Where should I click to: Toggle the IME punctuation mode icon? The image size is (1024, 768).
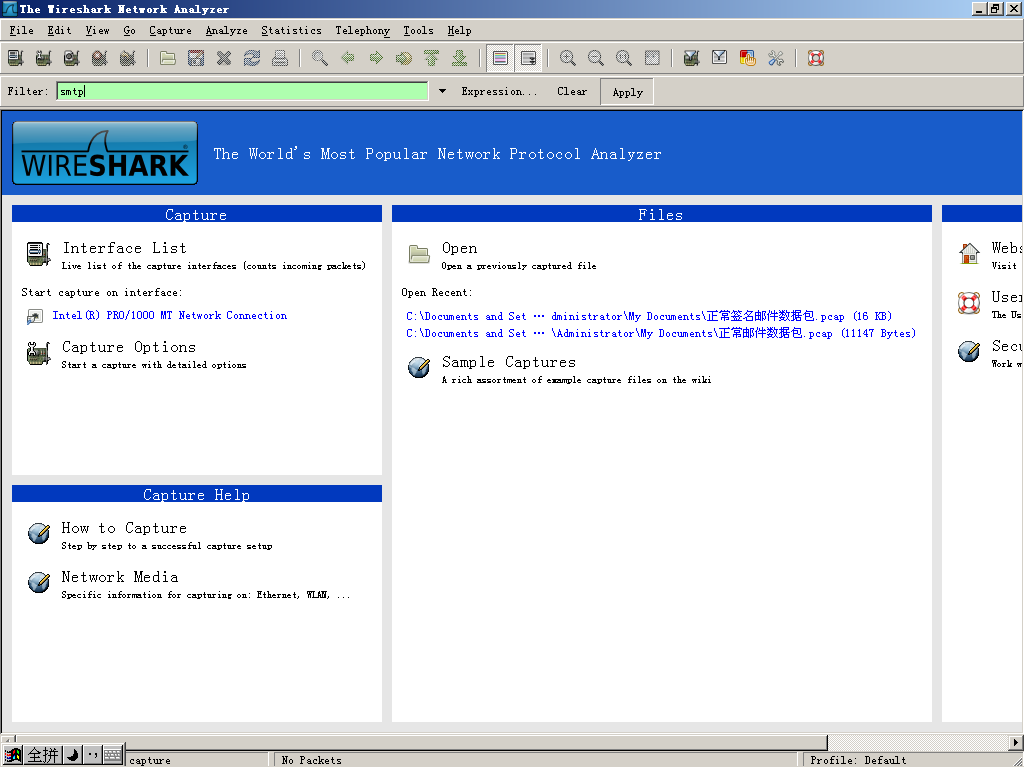click(x=93, y=756)
